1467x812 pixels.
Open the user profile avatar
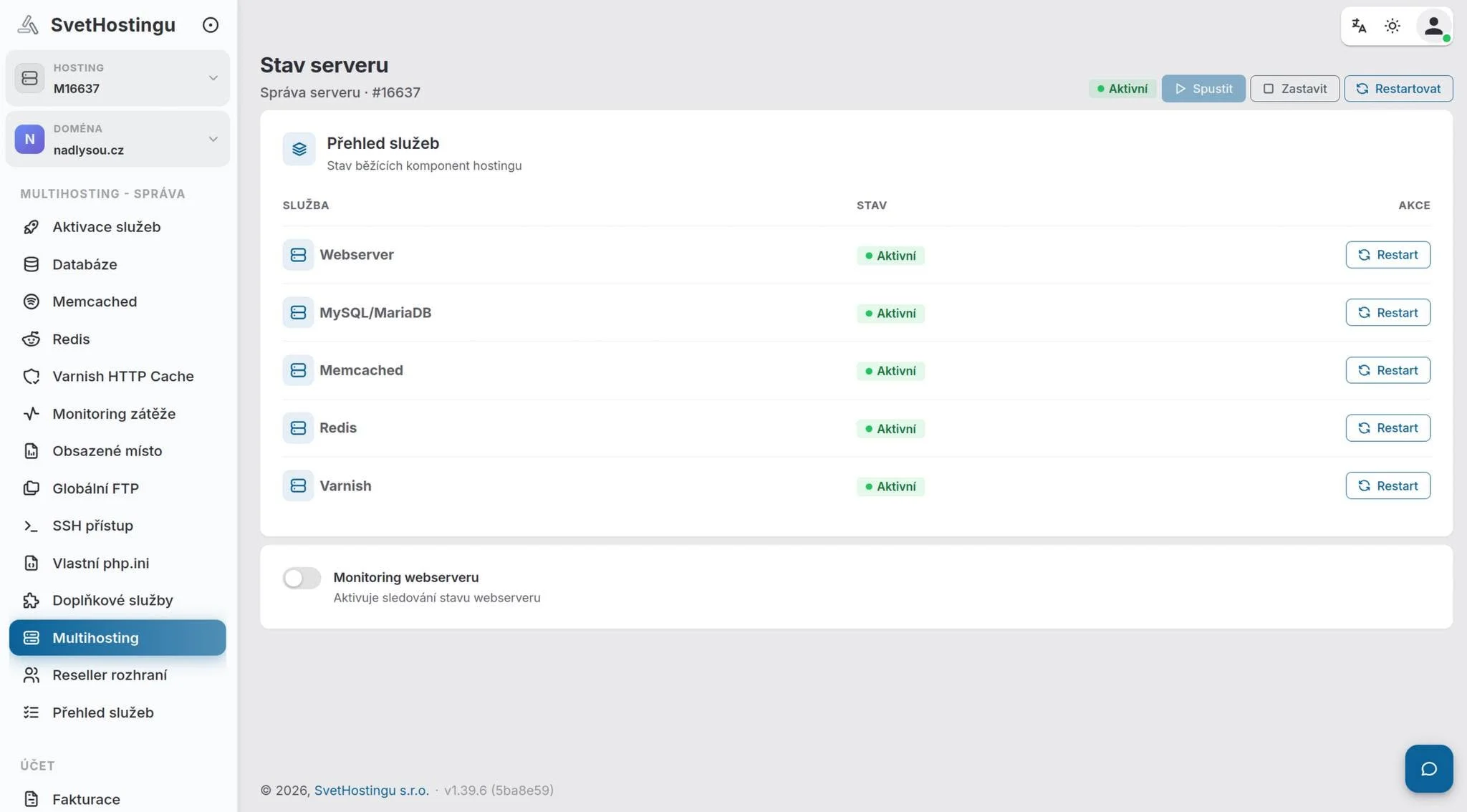click(1434, 26)
